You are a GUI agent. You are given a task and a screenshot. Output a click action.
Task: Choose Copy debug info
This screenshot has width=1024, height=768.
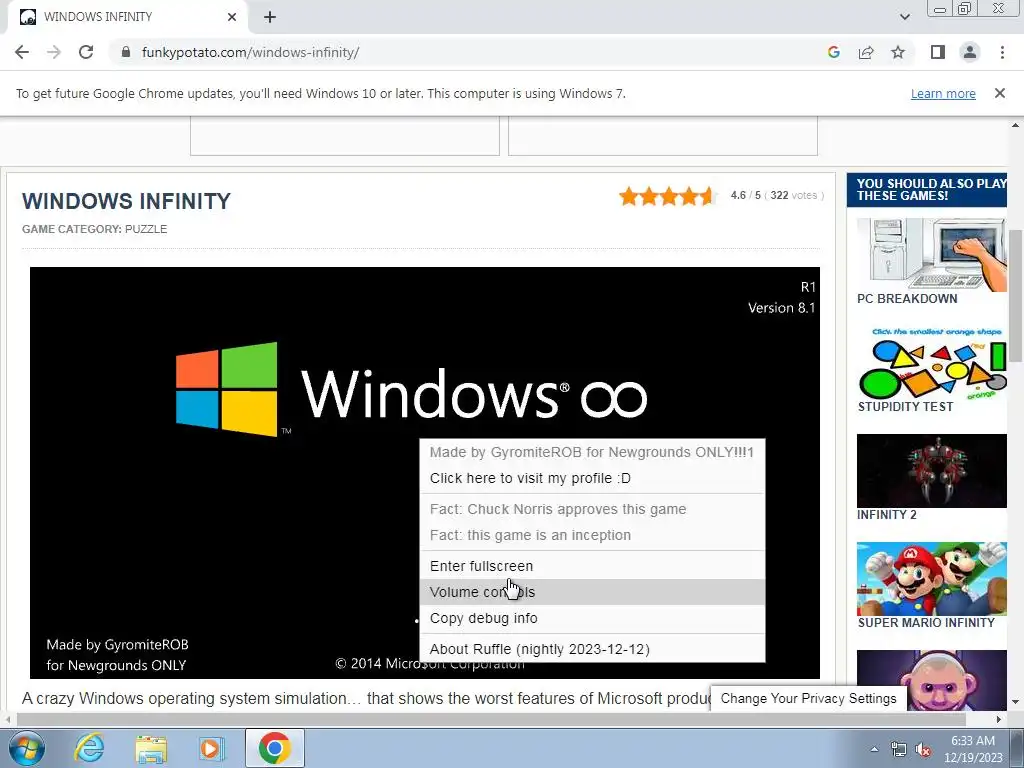click(592, 618)
